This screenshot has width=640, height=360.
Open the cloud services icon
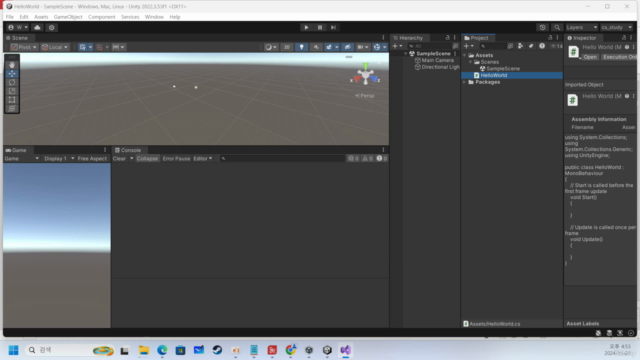point(37,27)
